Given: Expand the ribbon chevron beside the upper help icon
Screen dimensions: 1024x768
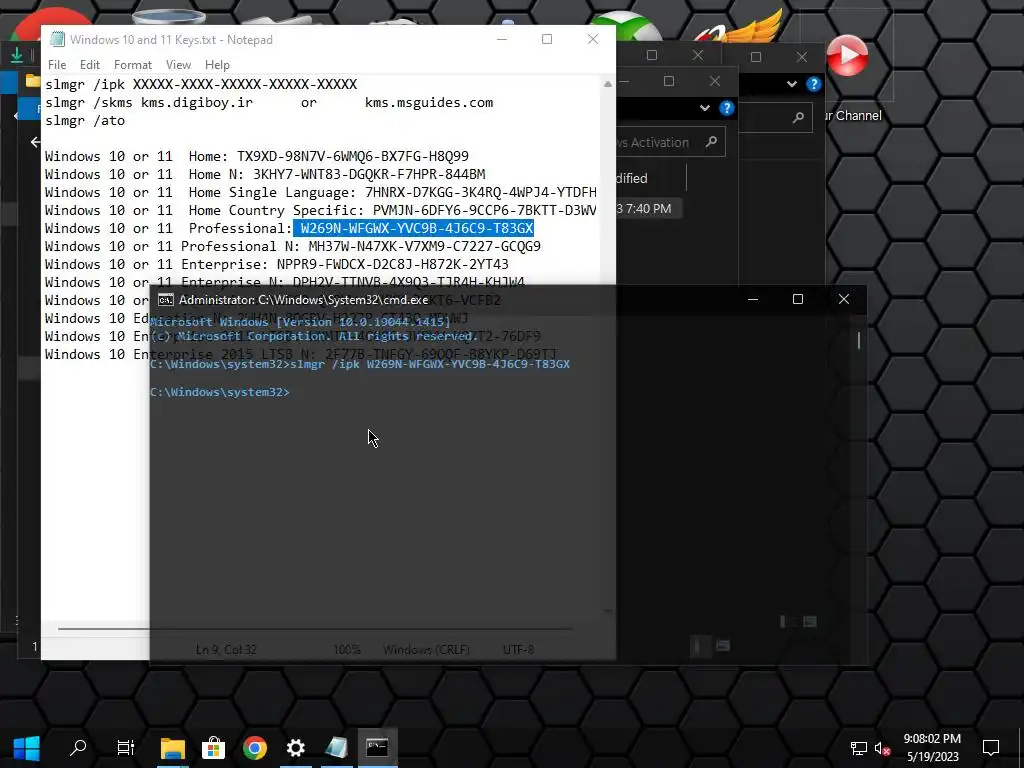Looking at the screenshot, I should coord(792,84).
